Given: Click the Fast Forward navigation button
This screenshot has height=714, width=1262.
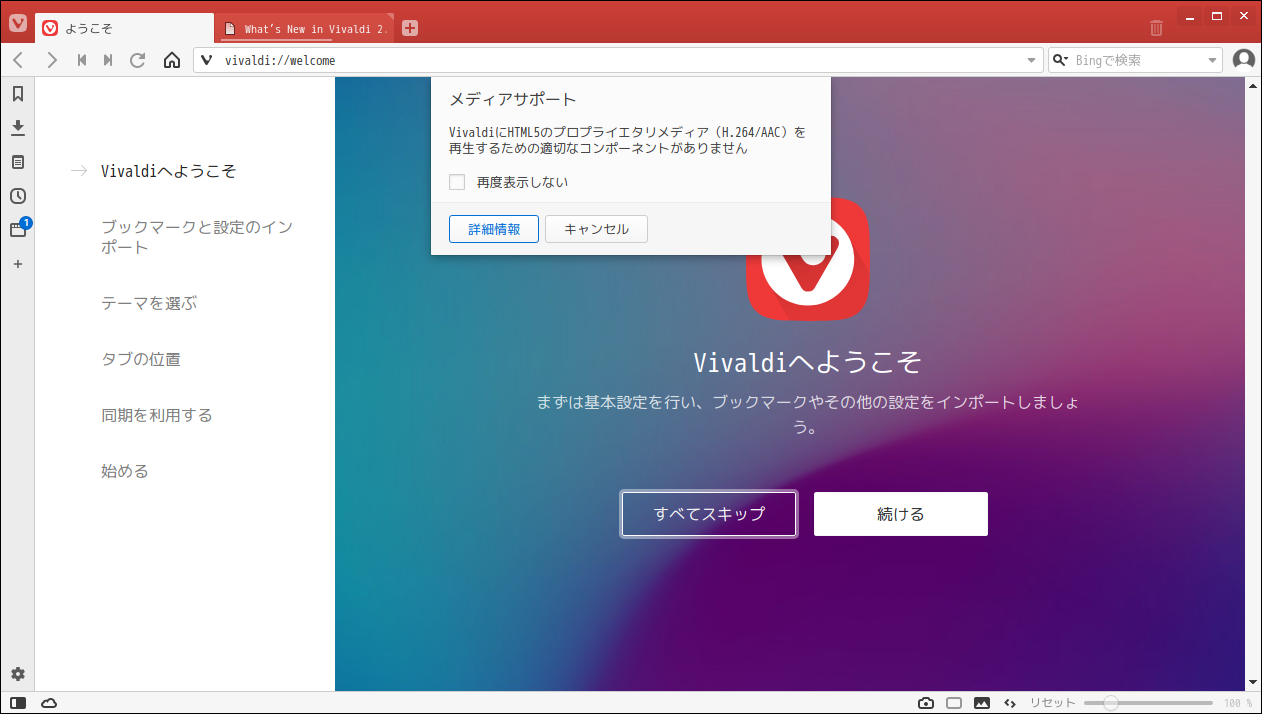Looking at the screenshot, I should coord(109,60).
